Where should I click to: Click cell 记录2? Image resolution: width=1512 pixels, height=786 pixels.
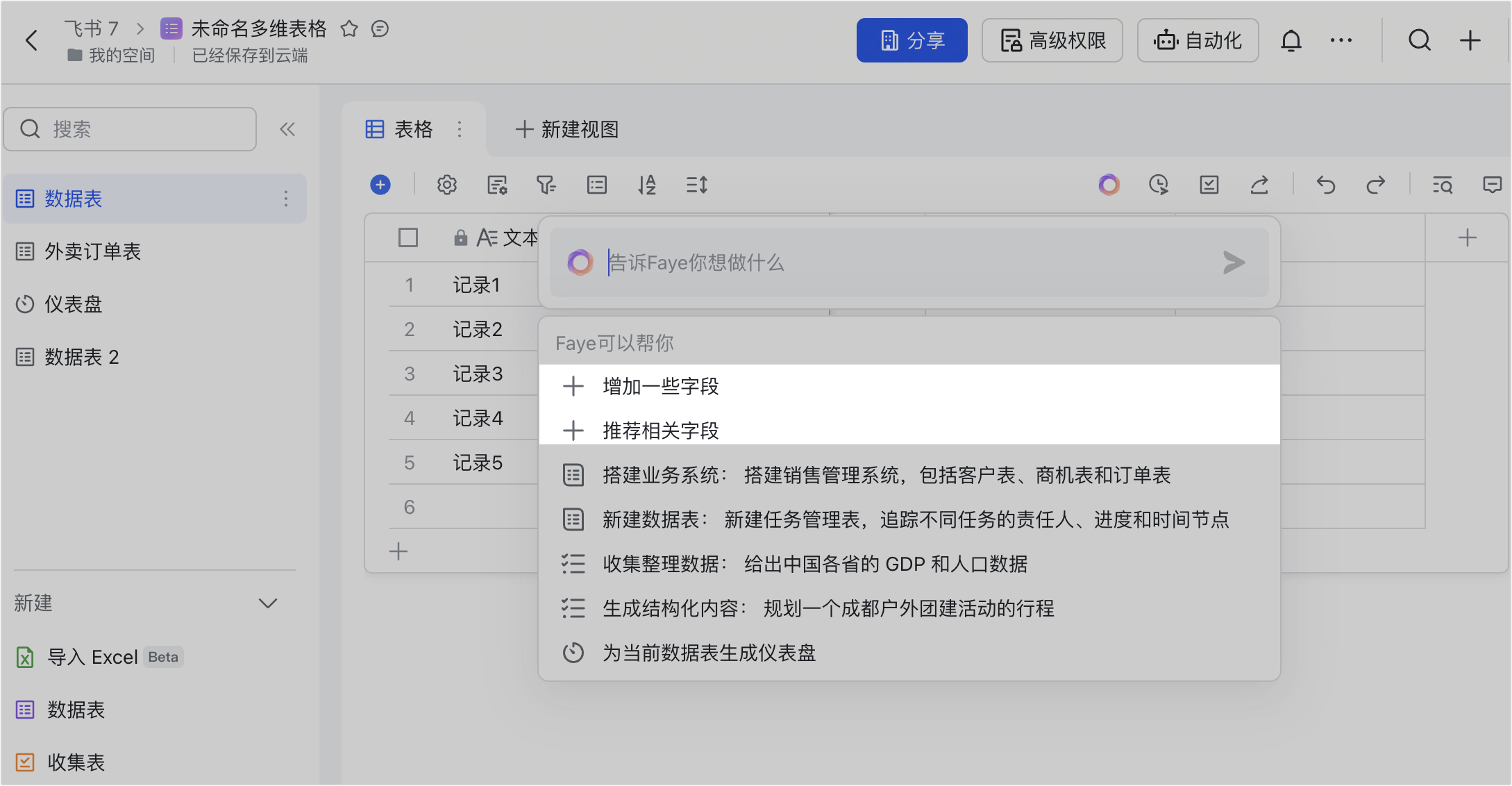pos(478,329)
